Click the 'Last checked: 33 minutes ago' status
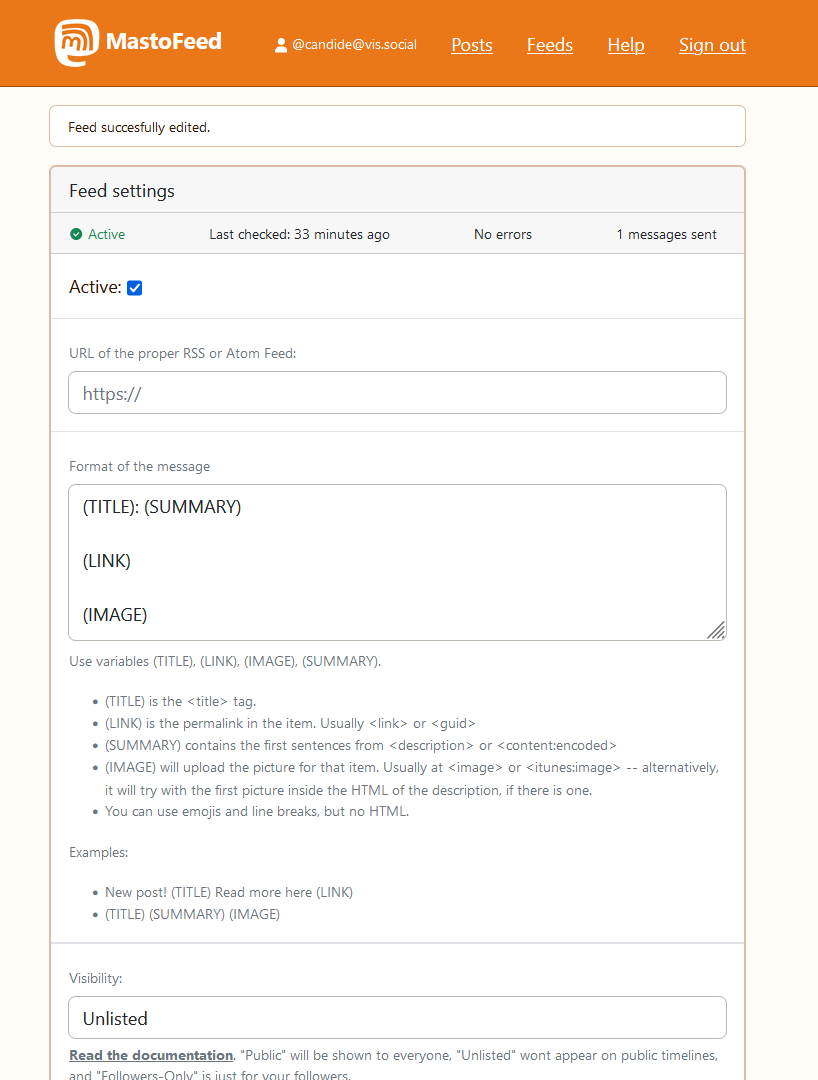Image resolution: width=818 pixels, height=1080 pixels. point(299,235)
